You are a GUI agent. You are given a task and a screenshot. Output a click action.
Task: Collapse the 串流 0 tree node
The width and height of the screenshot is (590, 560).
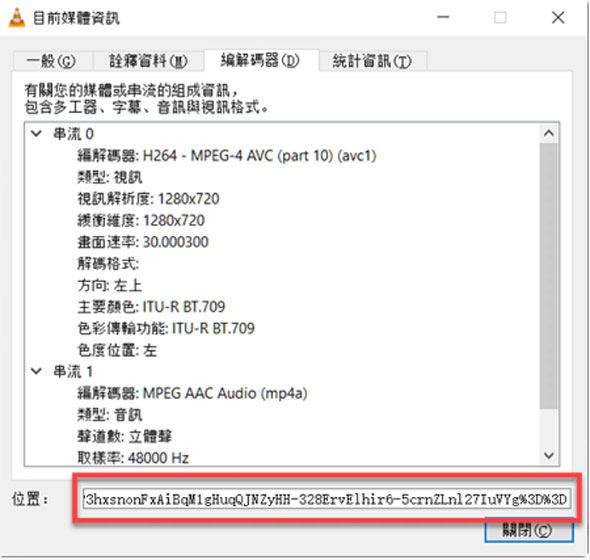point(36,133)
